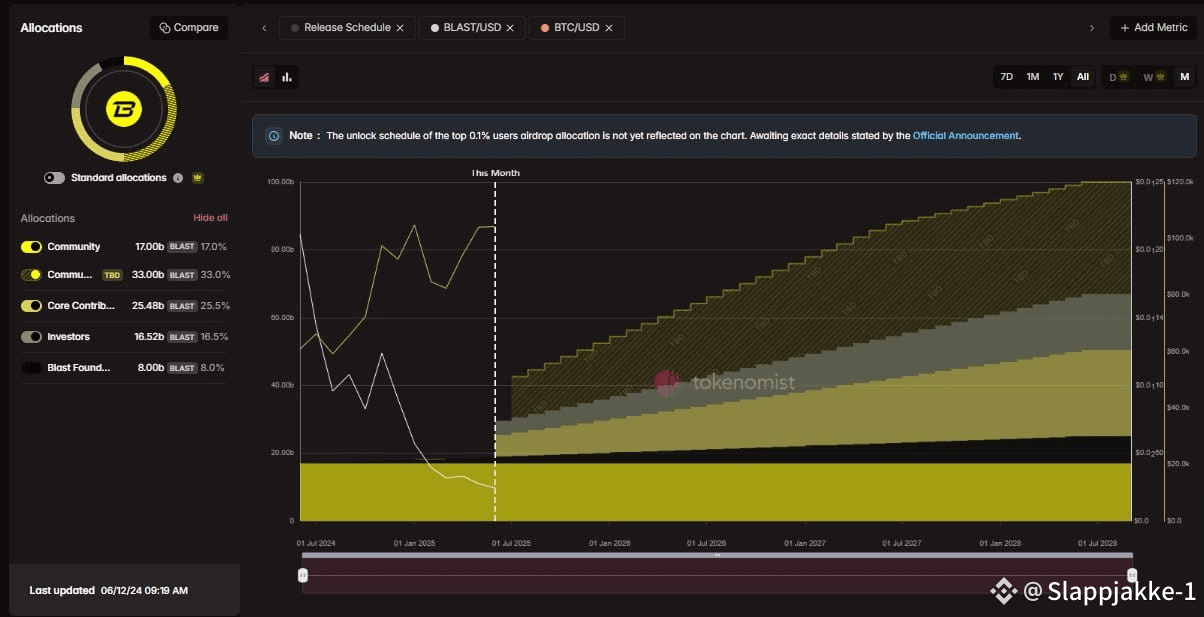The height and width of the screenshot is (617, 1204).
Task: Select the 7D time range
Action: coord(1007,77)
